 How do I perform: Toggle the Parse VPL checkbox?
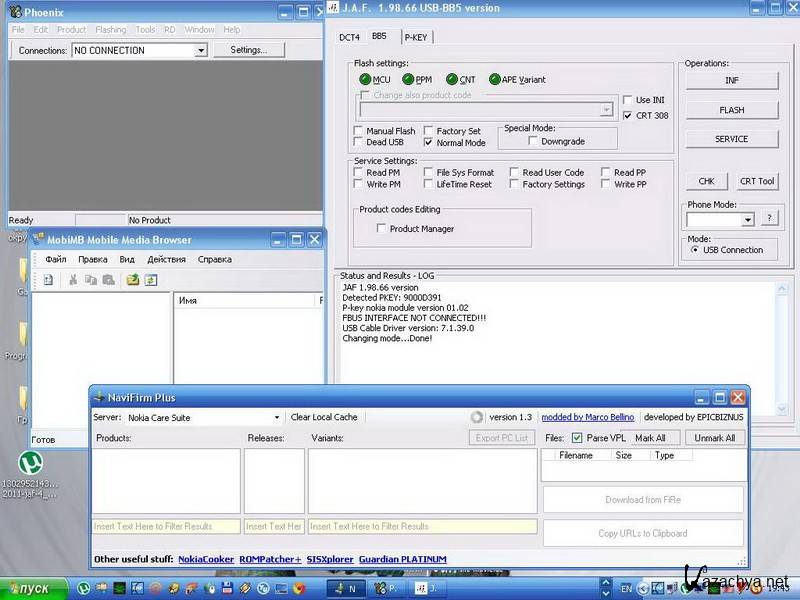[575, 437]
